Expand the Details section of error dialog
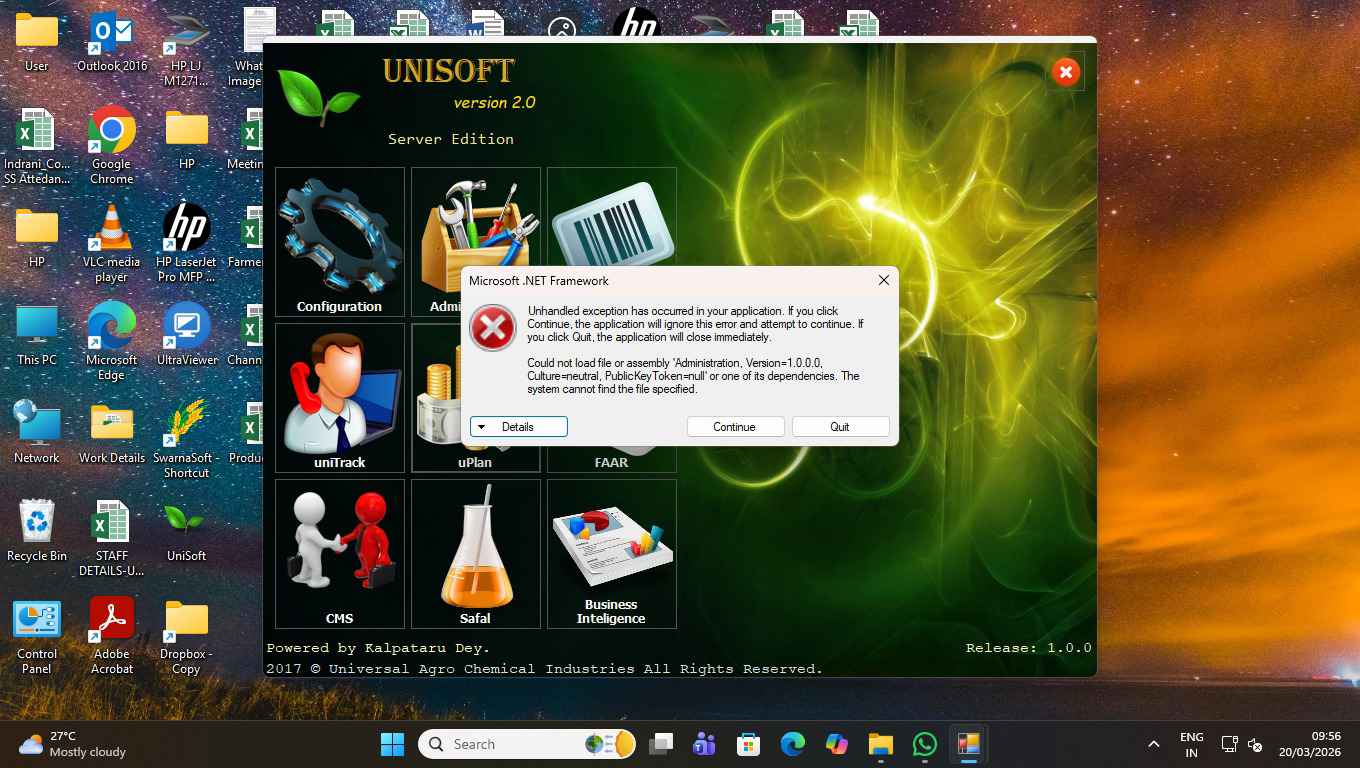 518,427
